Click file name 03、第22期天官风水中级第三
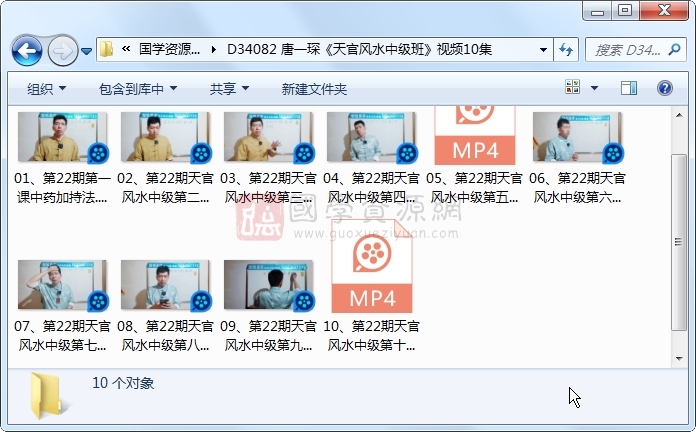 tap(268, 187)
